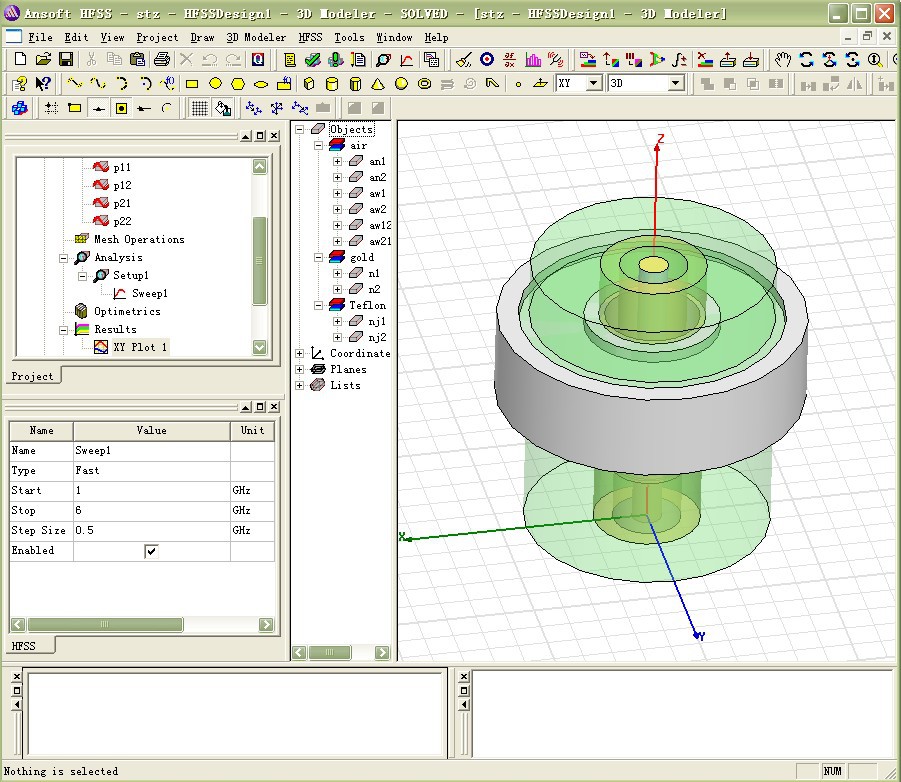
Task: Toggle the snap-to-perpendicular mode button
Action: pos(144,108)
